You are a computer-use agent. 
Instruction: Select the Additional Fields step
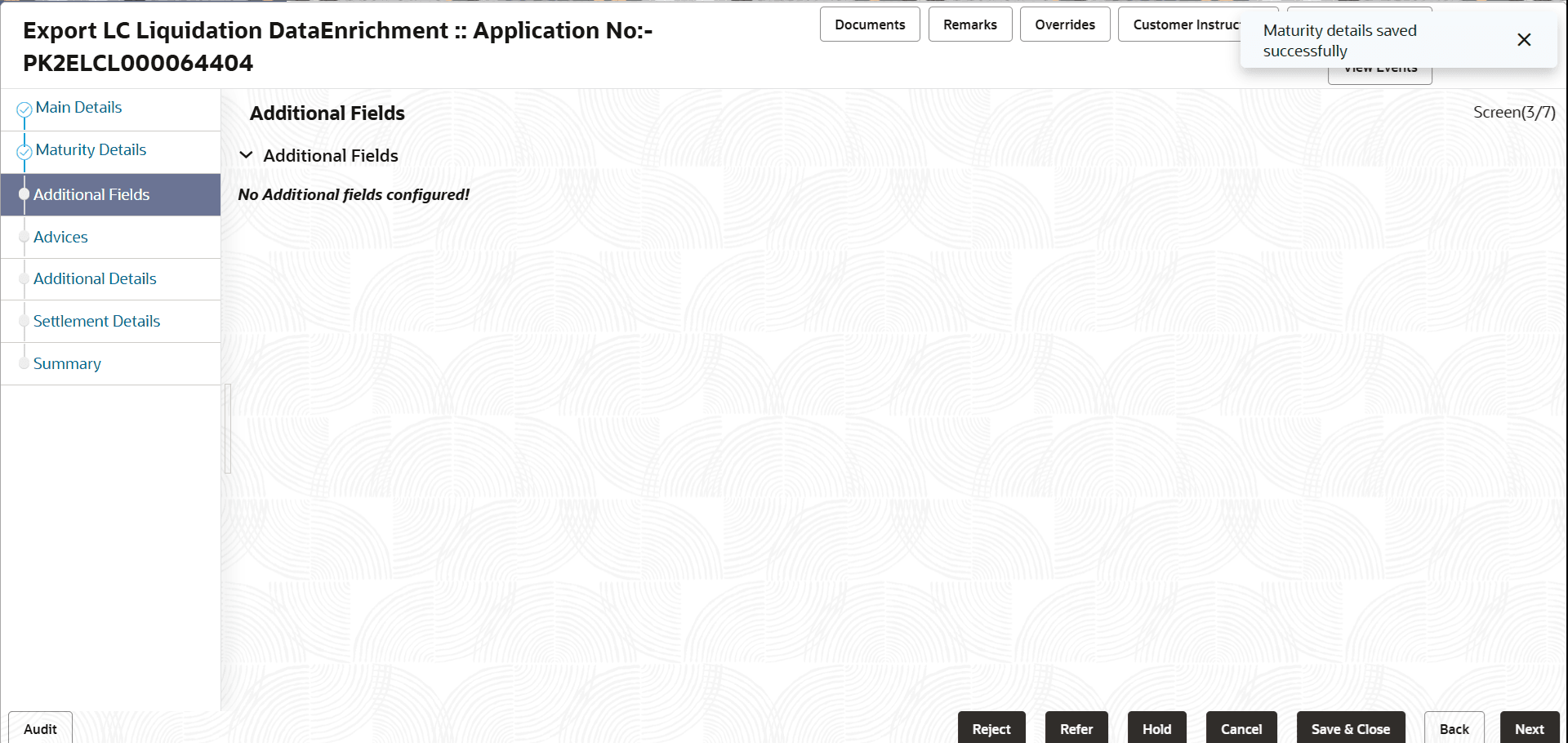tap(110, 194)
